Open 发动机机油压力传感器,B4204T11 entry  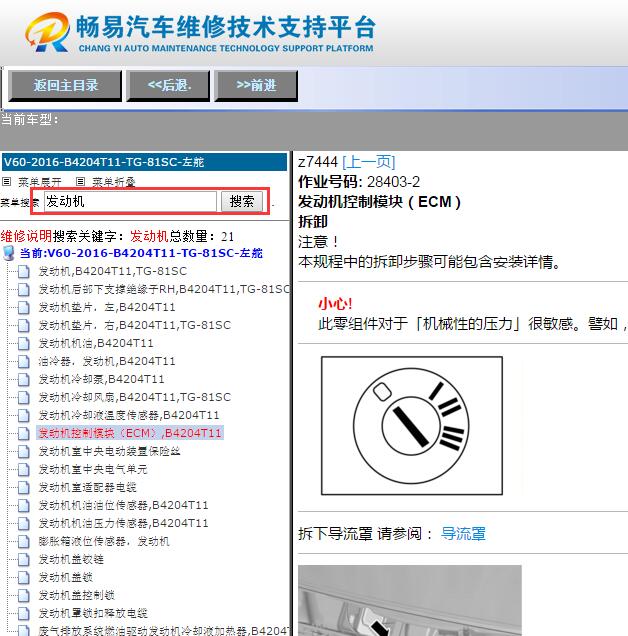(123, 523)
